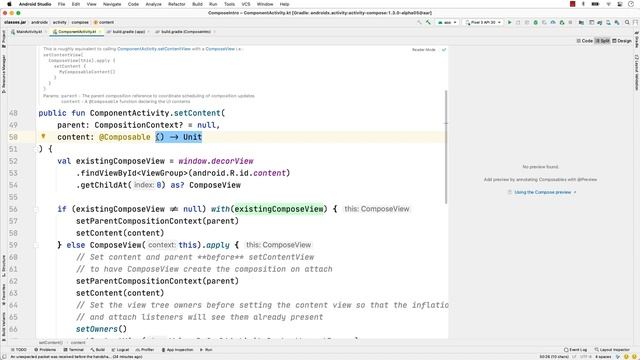Start debugging with the green bug icon
This screenshot has width=640, height=360.
536,22
